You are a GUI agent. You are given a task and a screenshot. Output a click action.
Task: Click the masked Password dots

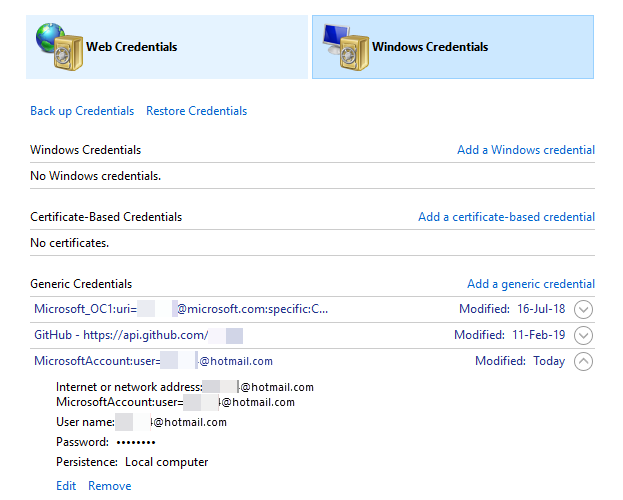coord(136,442)
